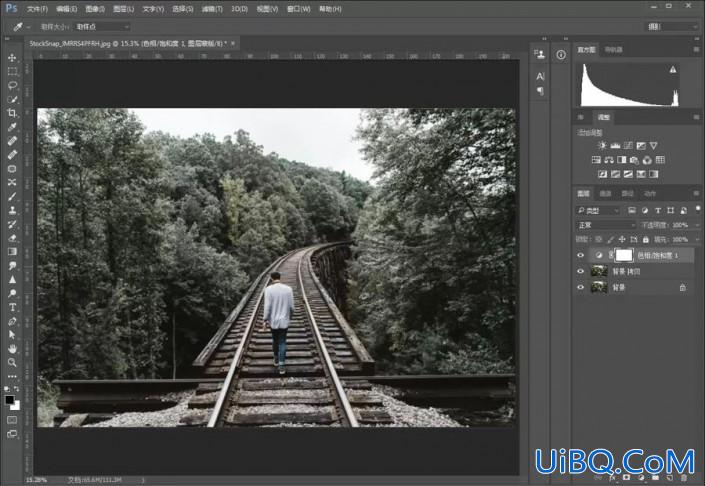
Task: Select the Eyedropper tool in the toolbox
Action: click(12, 127)
